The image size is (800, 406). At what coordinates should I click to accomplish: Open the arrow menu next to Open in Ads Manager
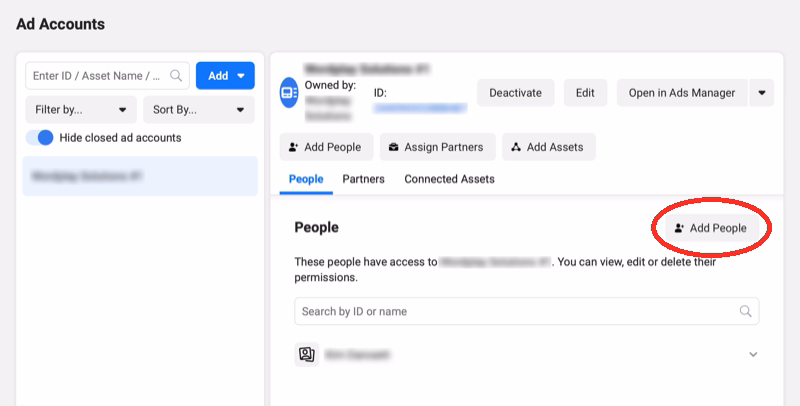pos(762,93)
